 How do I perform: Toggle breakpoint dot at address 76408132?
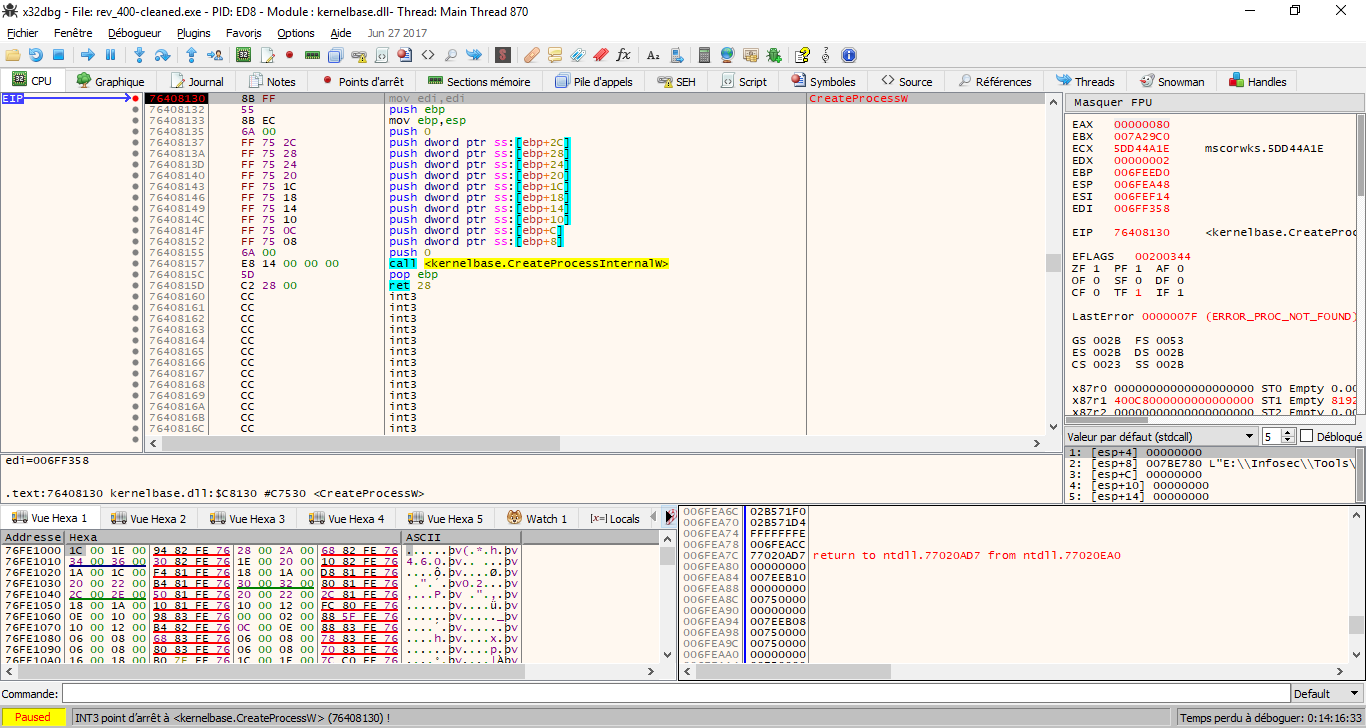click(136, 109)
